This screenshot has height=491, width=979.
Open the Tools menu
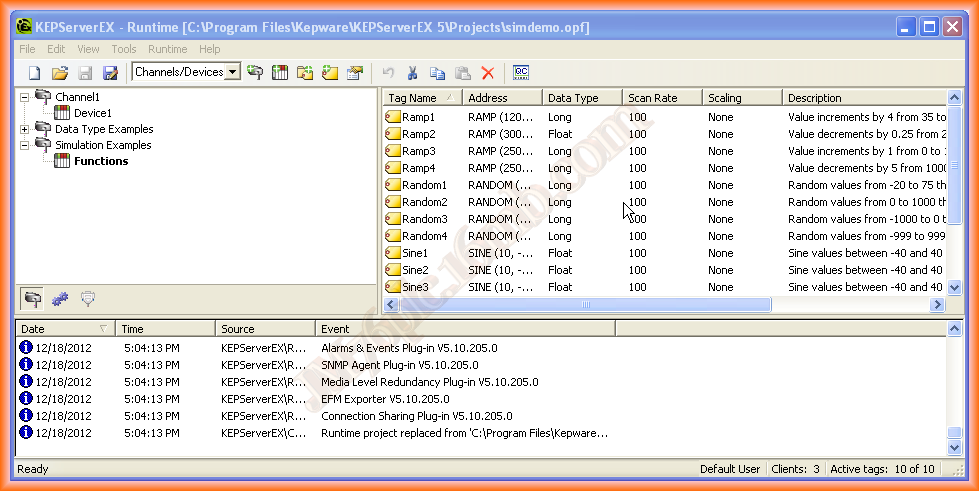click(x=124, y=49)
